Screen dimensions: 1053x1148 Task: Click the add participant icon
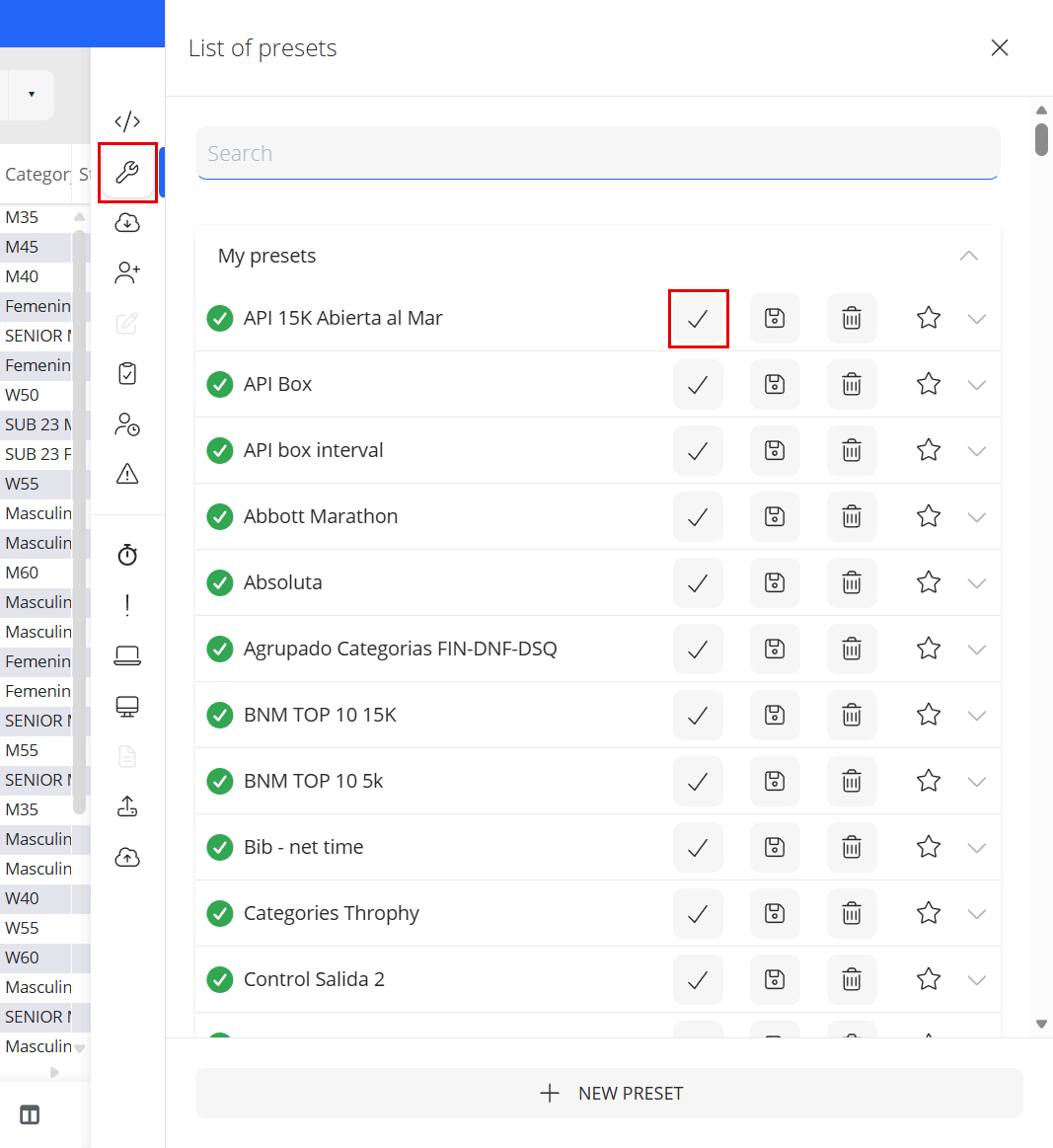tap(127, 273)
